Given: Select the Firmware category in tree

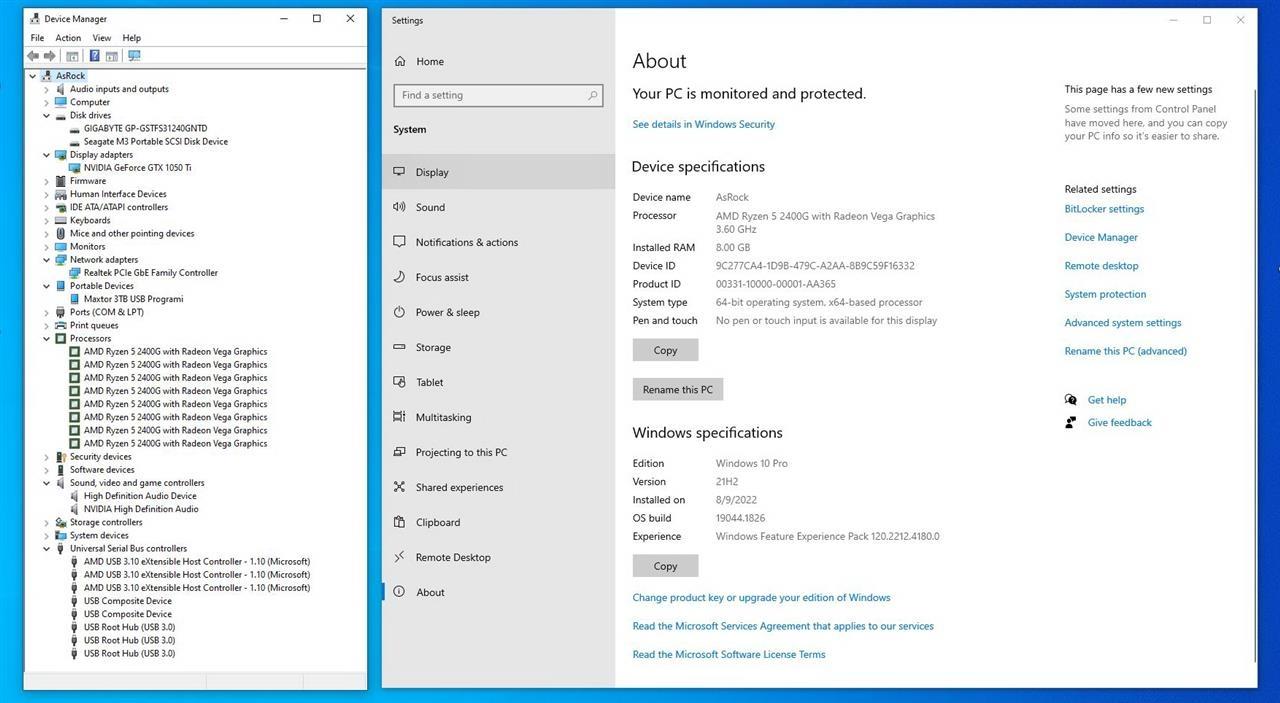Looking at the screenshot, I should point(87,181).
